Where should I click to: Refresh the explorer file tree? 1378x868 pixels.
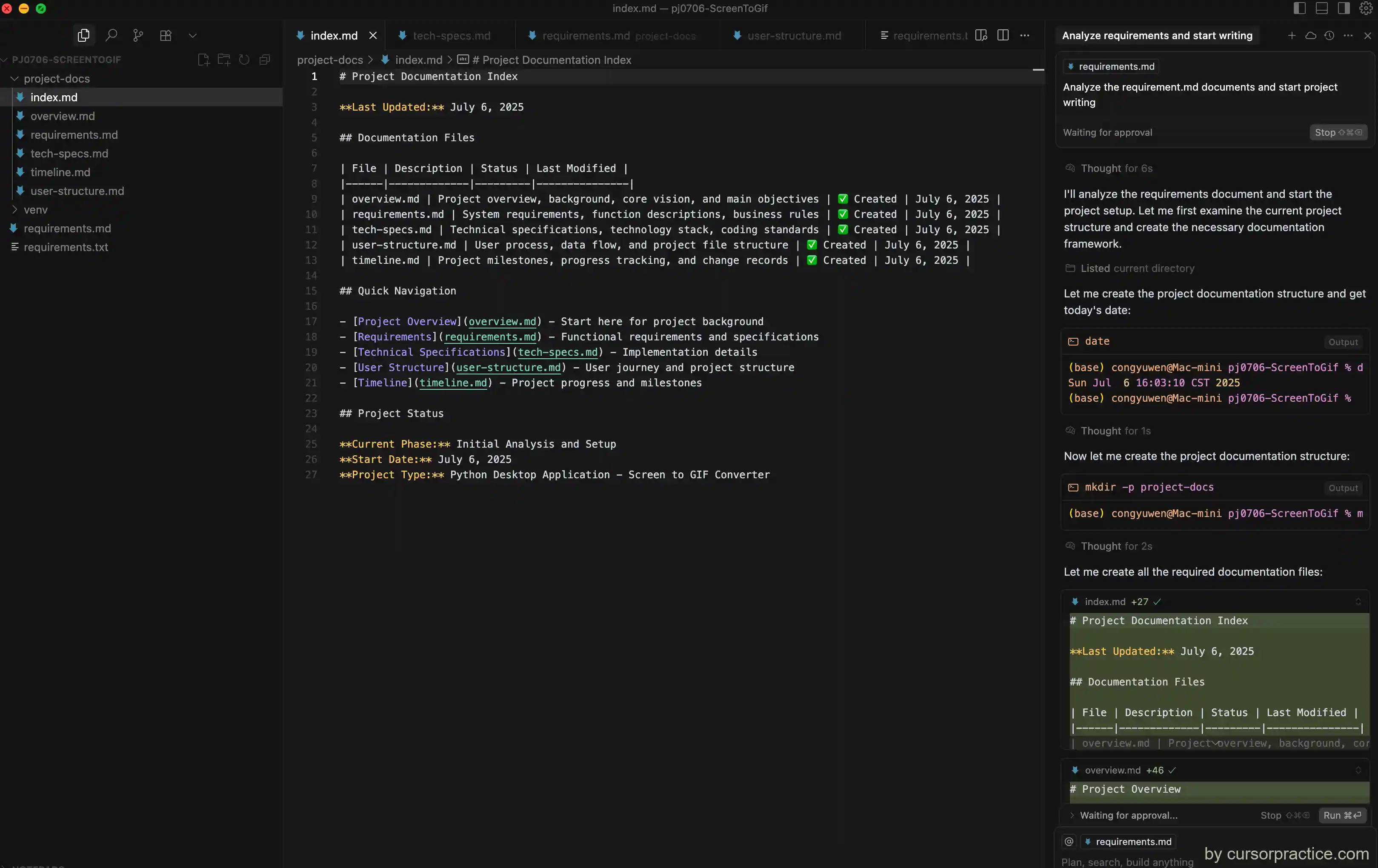[244, 60]
